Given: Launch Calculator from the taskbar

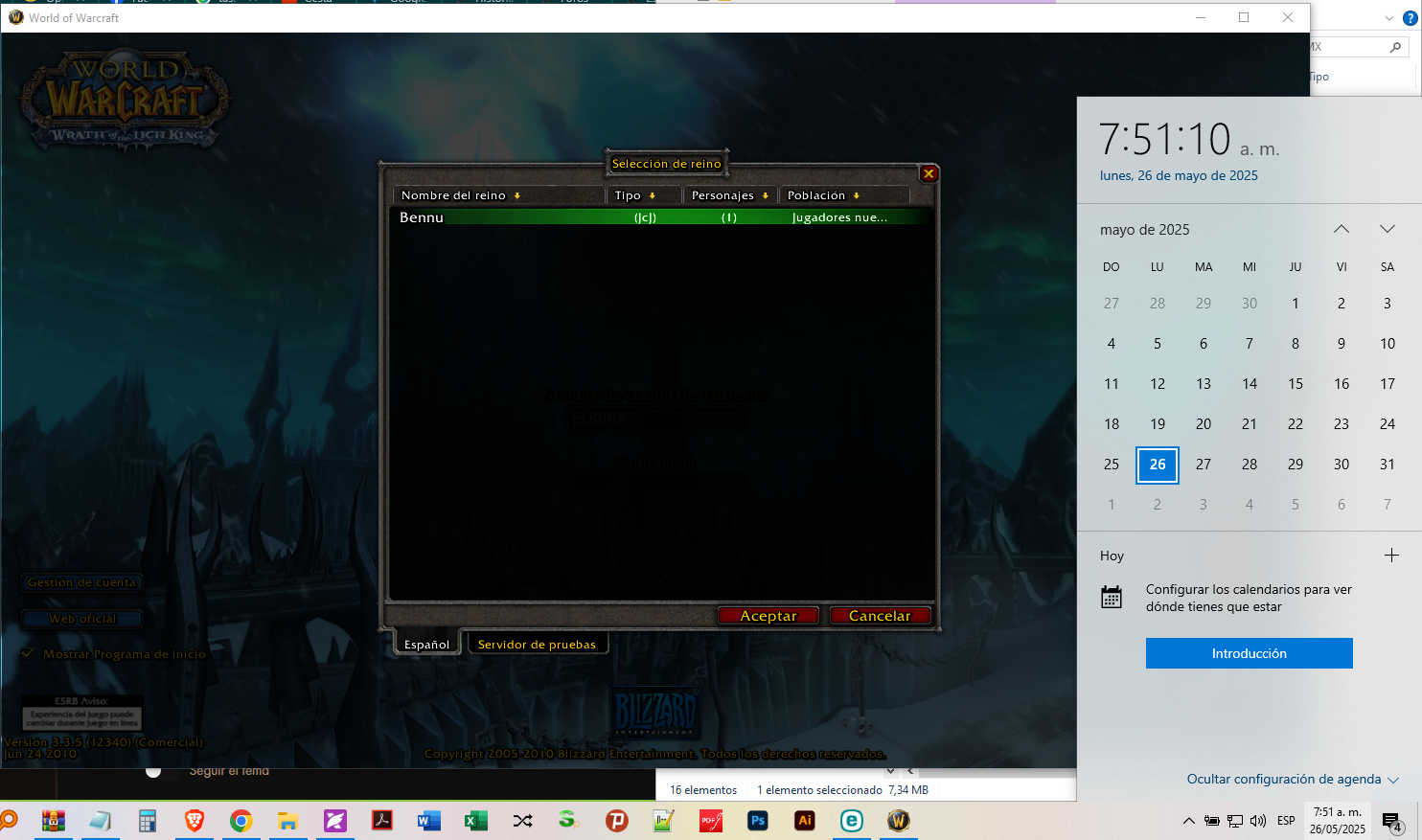Looking at the screenshot, I should tap(147, 821).
